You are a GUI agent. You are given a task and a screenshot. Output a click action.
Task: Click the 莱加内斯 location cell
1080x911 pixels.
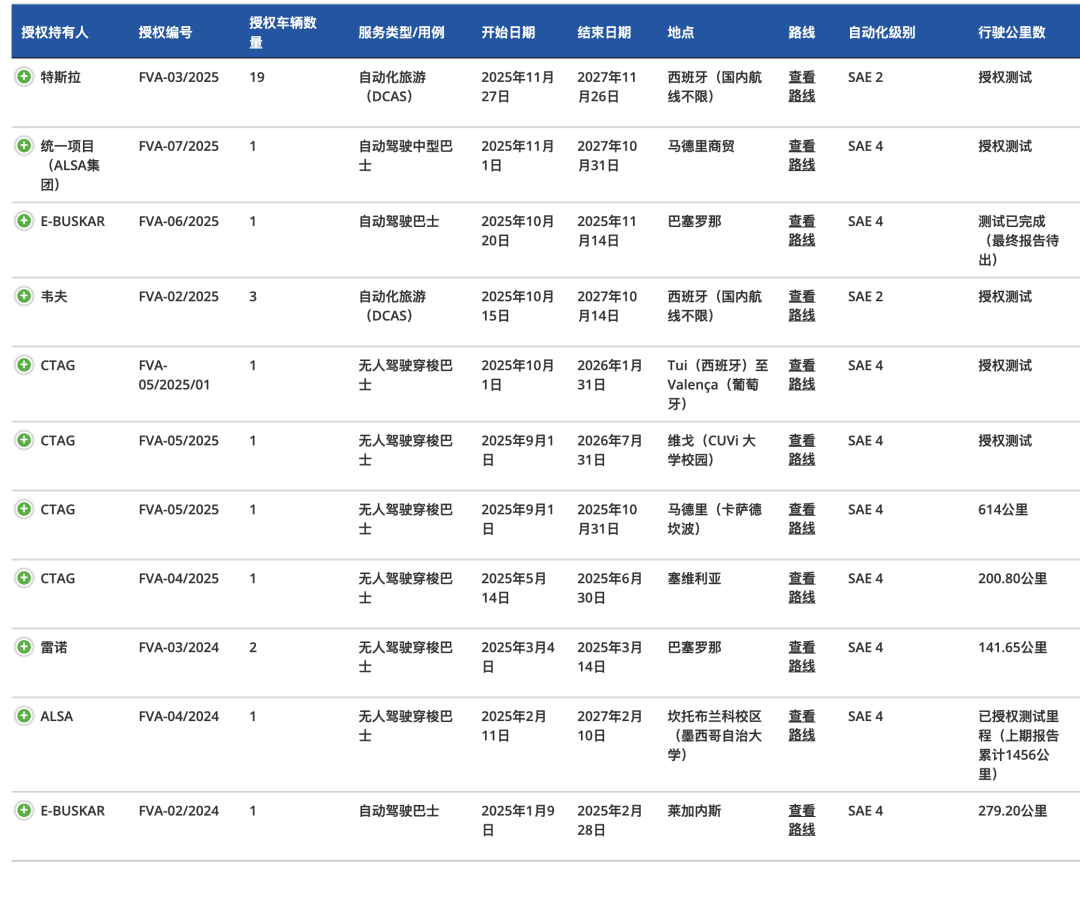click(x=694, y=810)
